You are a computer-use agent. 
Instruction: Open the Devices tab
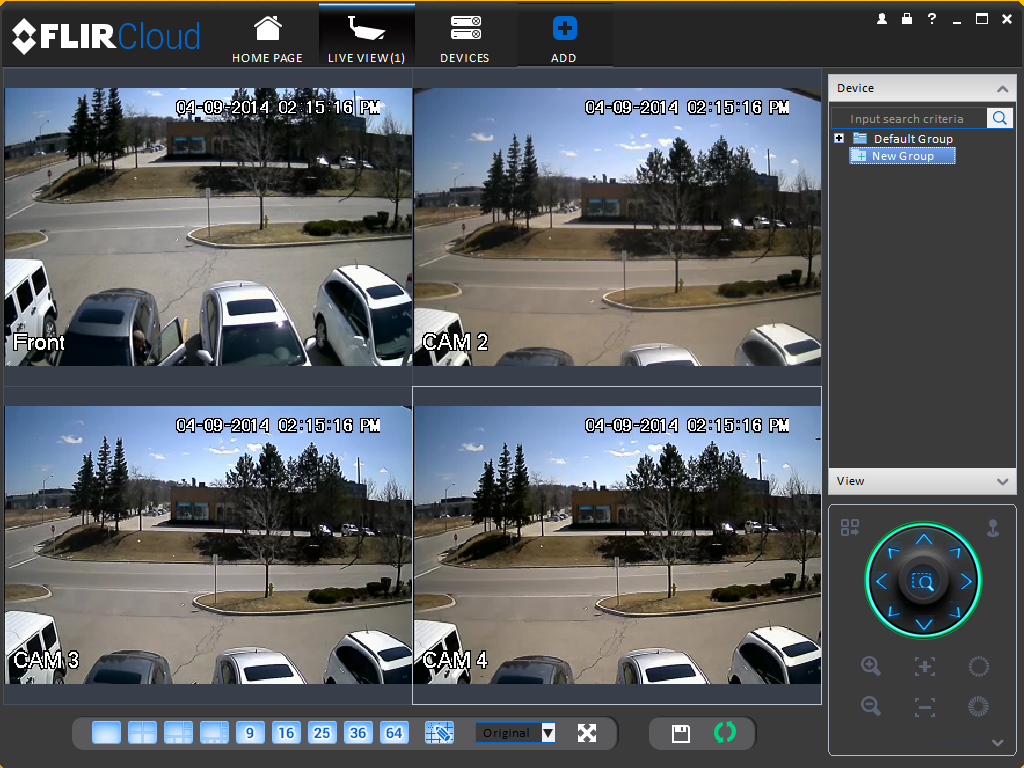click(x=465, y=39)
